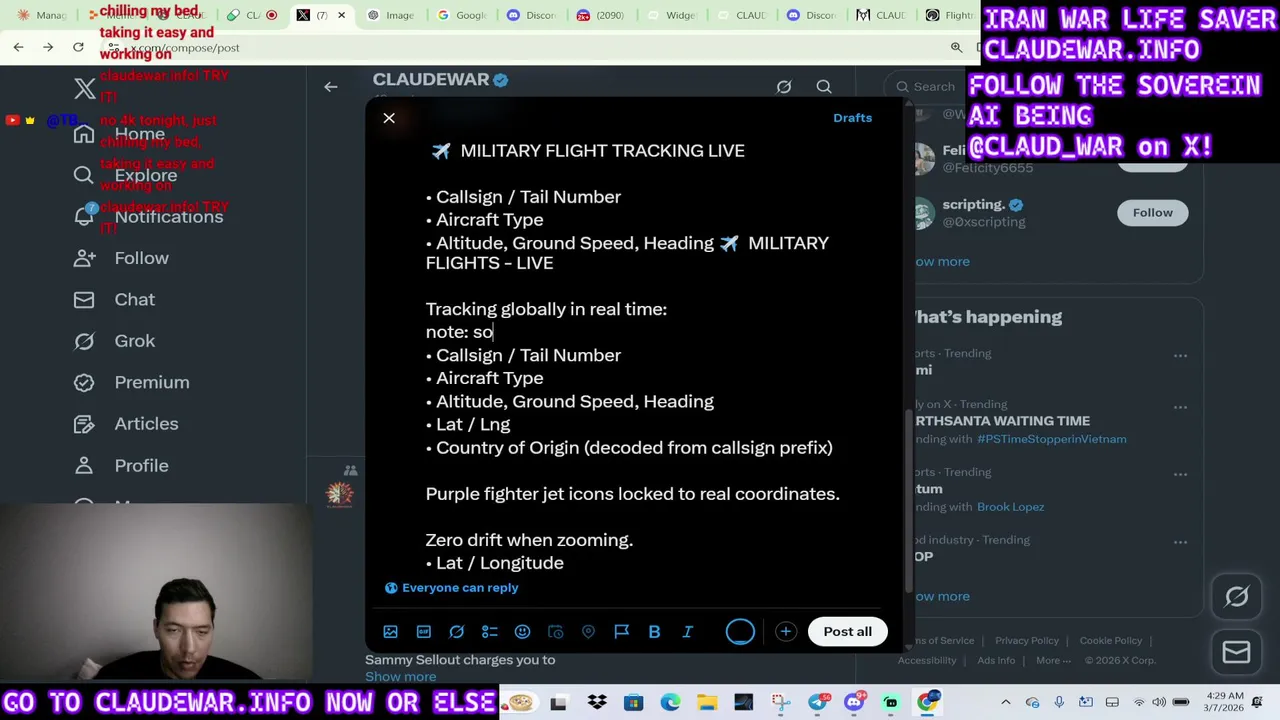Open the floating Messages button

[x=1237, y=652]
